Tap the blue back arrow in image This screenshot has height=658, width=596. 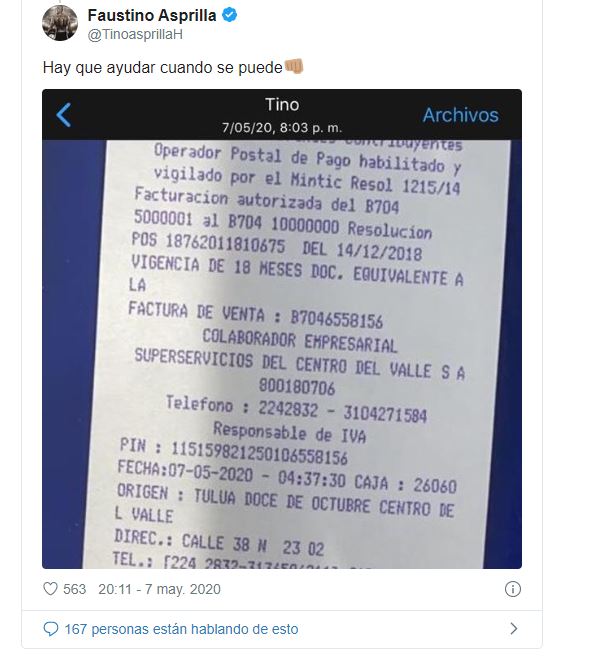pyautogui.click(x=64, y=115)
